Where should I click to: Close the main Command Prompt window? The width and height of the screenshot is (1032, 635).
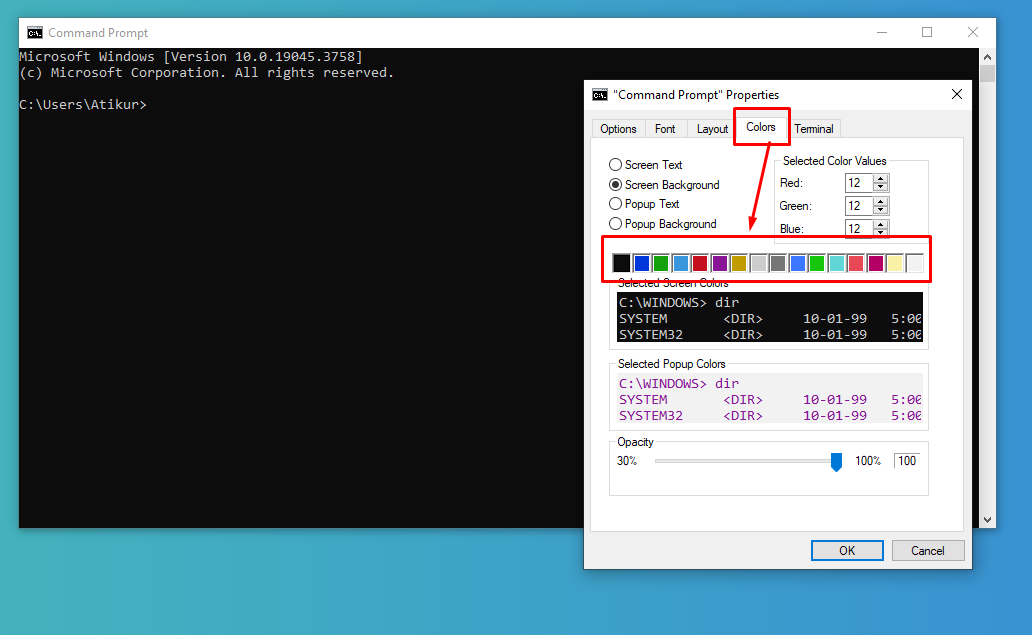[973, 32]
